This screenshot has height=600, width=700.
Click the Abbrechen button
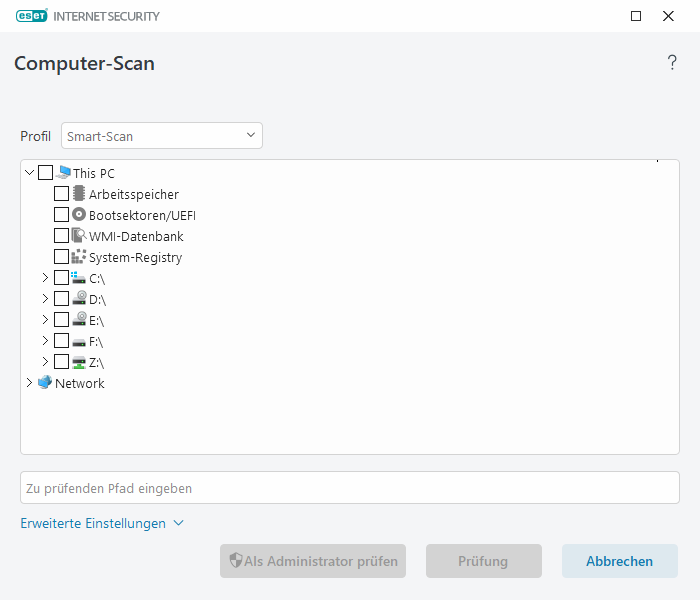point(619,561)
